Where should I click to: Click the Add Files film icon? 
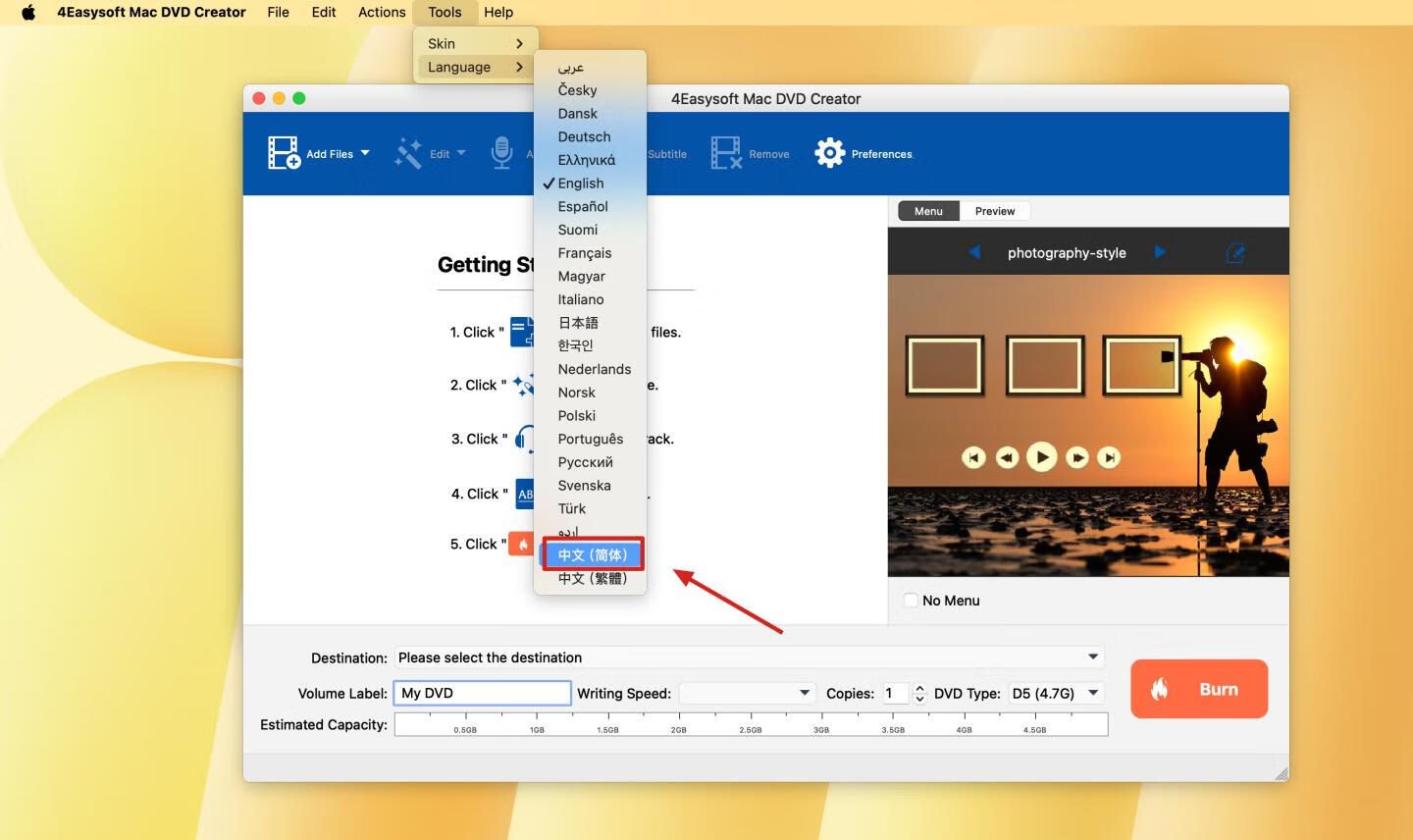click(x=284, y=153)
